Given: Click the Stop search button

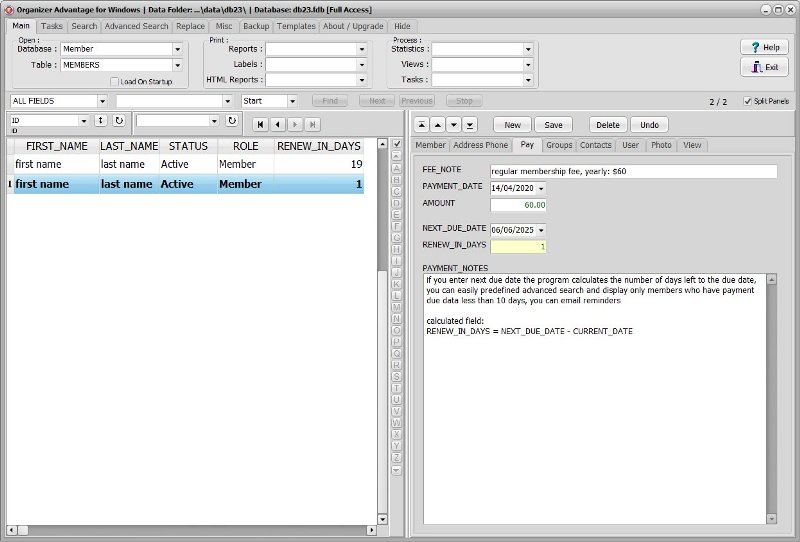Looking at the screenshot, I should (x=464, y=101).
